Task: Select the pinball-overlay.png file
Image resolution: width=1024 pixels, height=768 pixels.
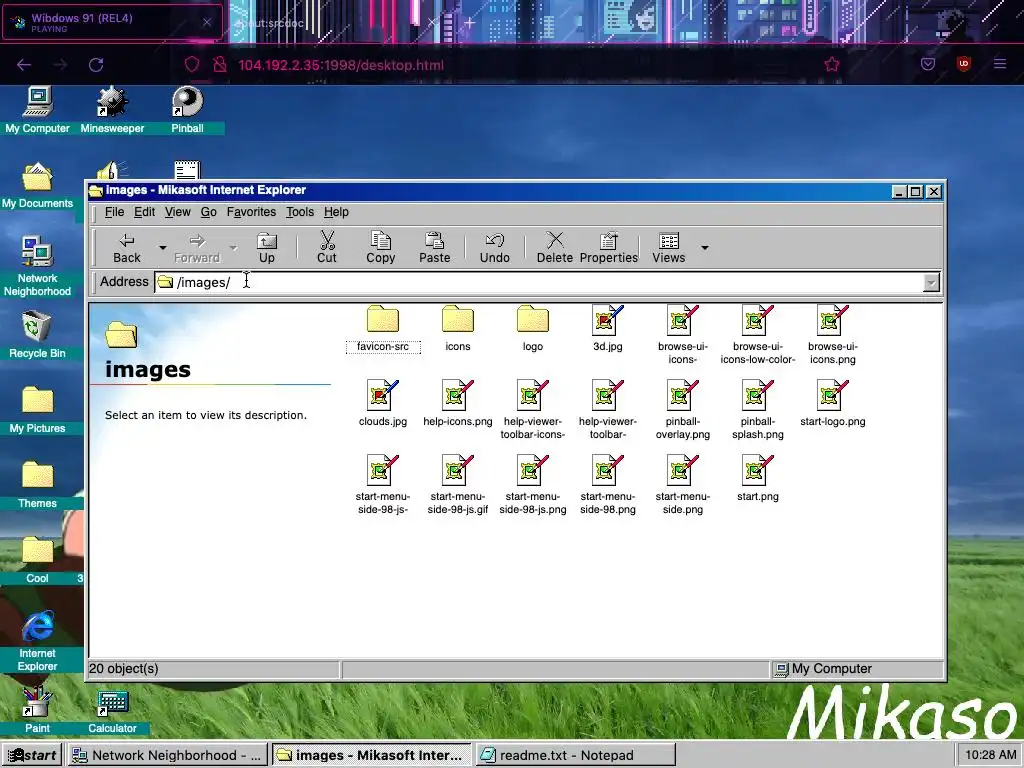Action: (682, 409)
